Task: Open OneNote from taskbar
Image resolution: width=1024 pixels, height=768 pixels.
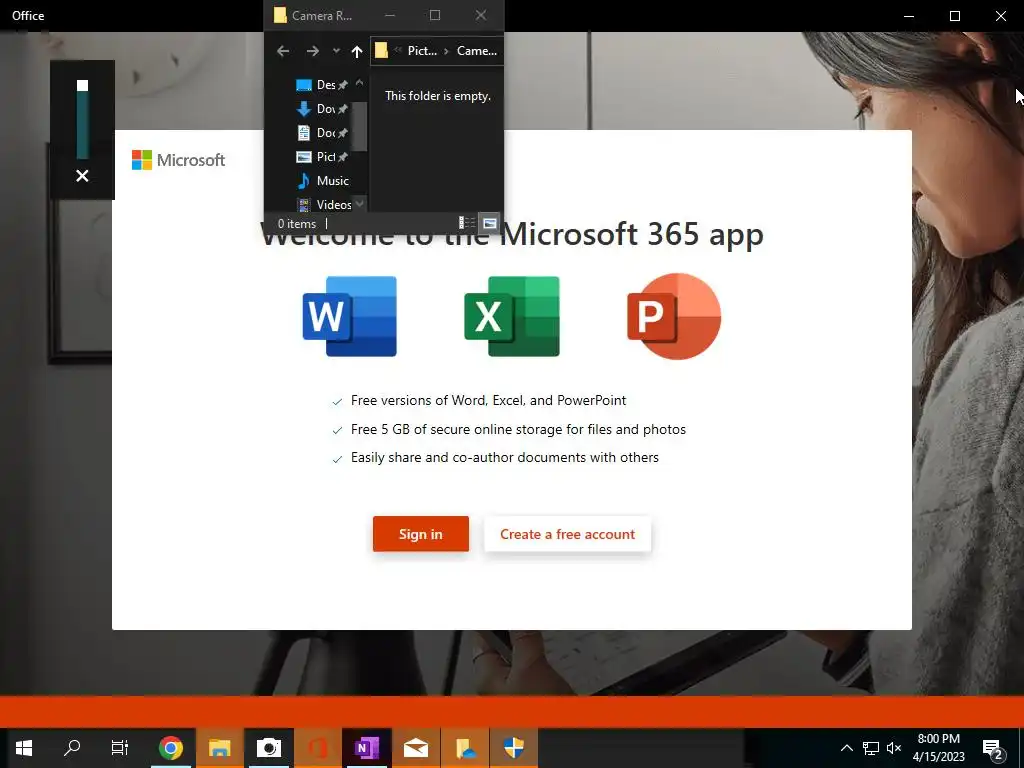Action: pyautogui.click(x=366, y=748)
